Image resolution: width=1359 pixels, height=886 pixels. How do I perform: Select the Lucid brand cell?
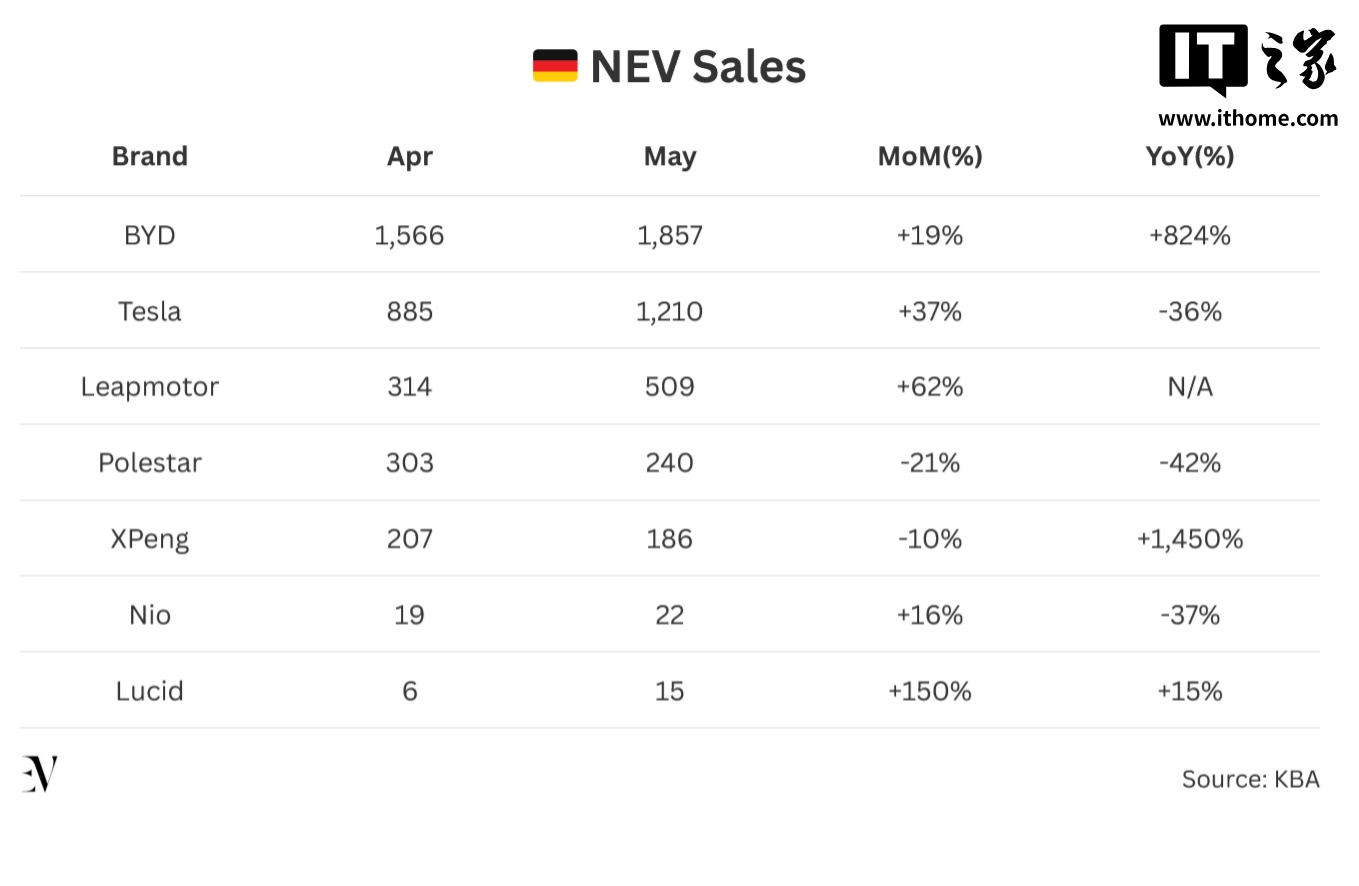pos(150,691)
